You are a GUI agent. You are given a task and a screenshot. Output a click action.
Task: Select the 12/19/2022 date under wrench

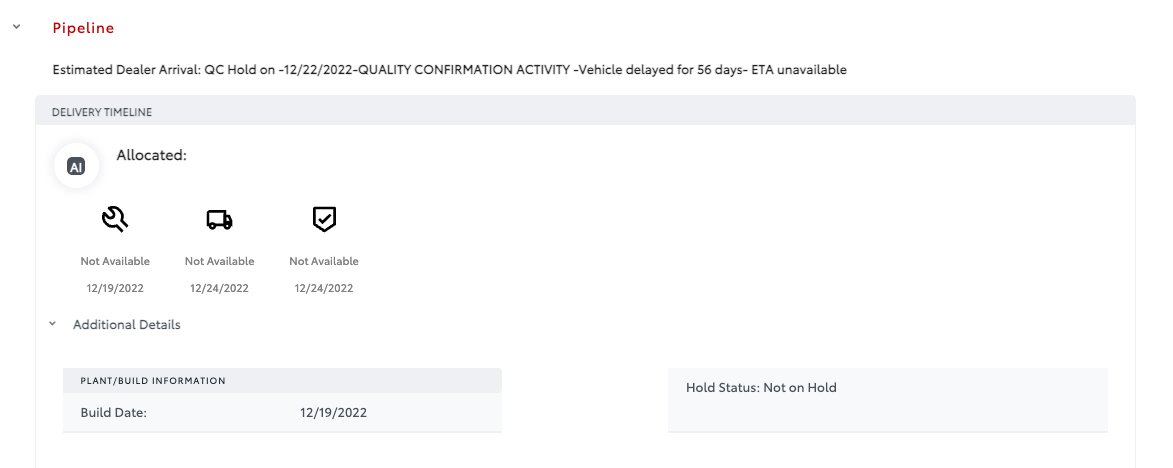tap(114, 288)
